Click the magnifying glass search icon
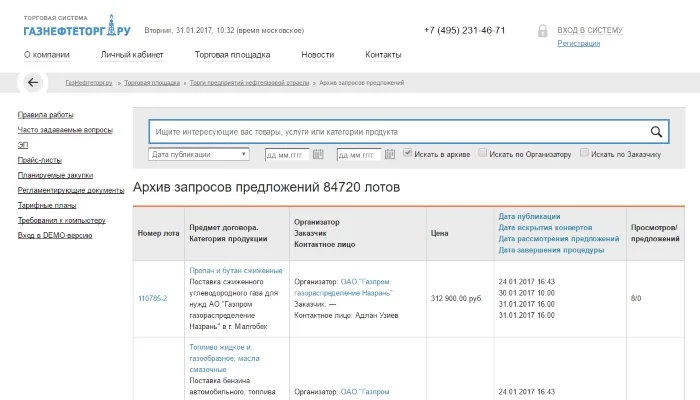700x400 pixels. click(656, 132)
